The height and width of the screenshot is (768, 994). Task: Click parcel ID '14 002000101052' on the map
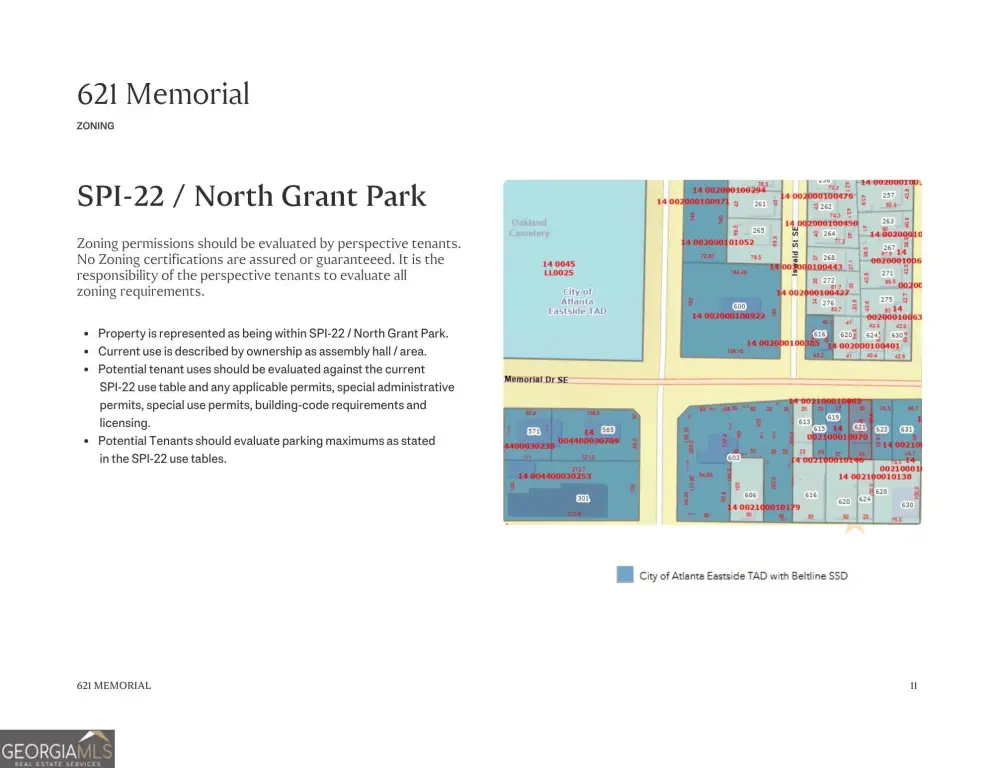click(x=717, y=242)
